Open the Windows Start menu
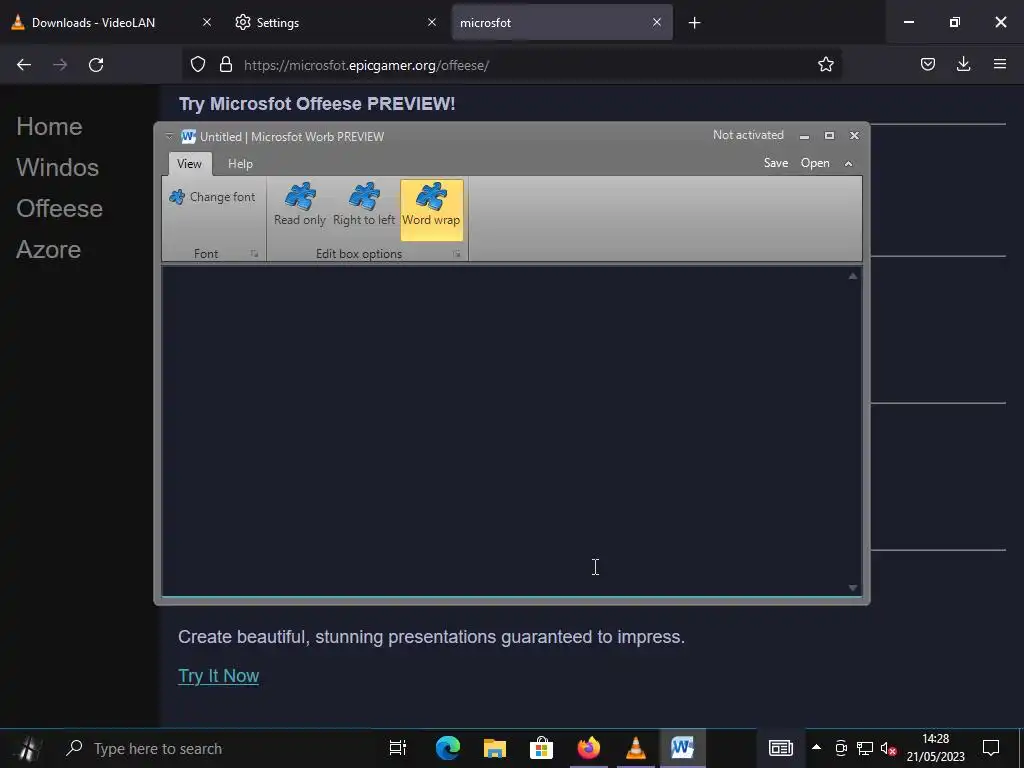 click(x=28, y=748)
